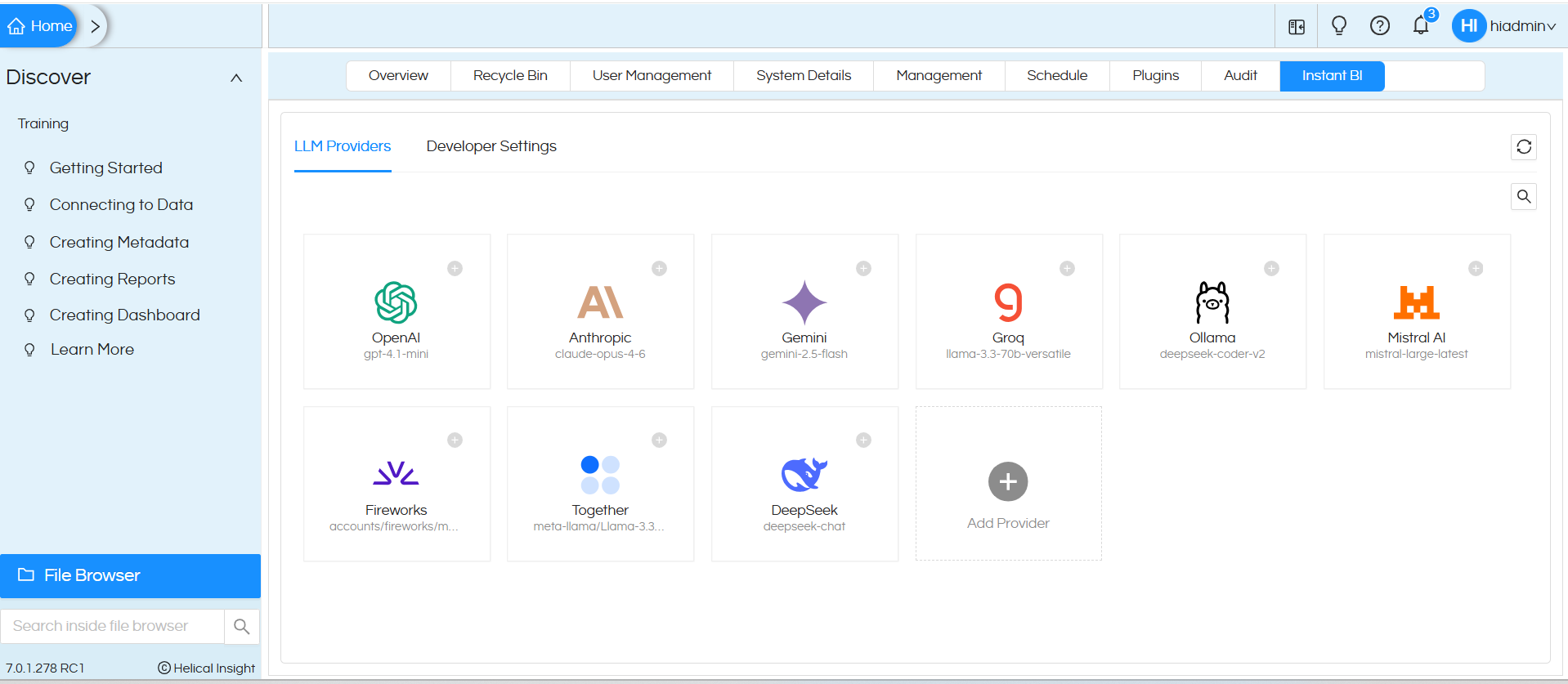The image size is (1568, 684).
Task: Click the Fireworks provider logo
Action: coord(396,473)
